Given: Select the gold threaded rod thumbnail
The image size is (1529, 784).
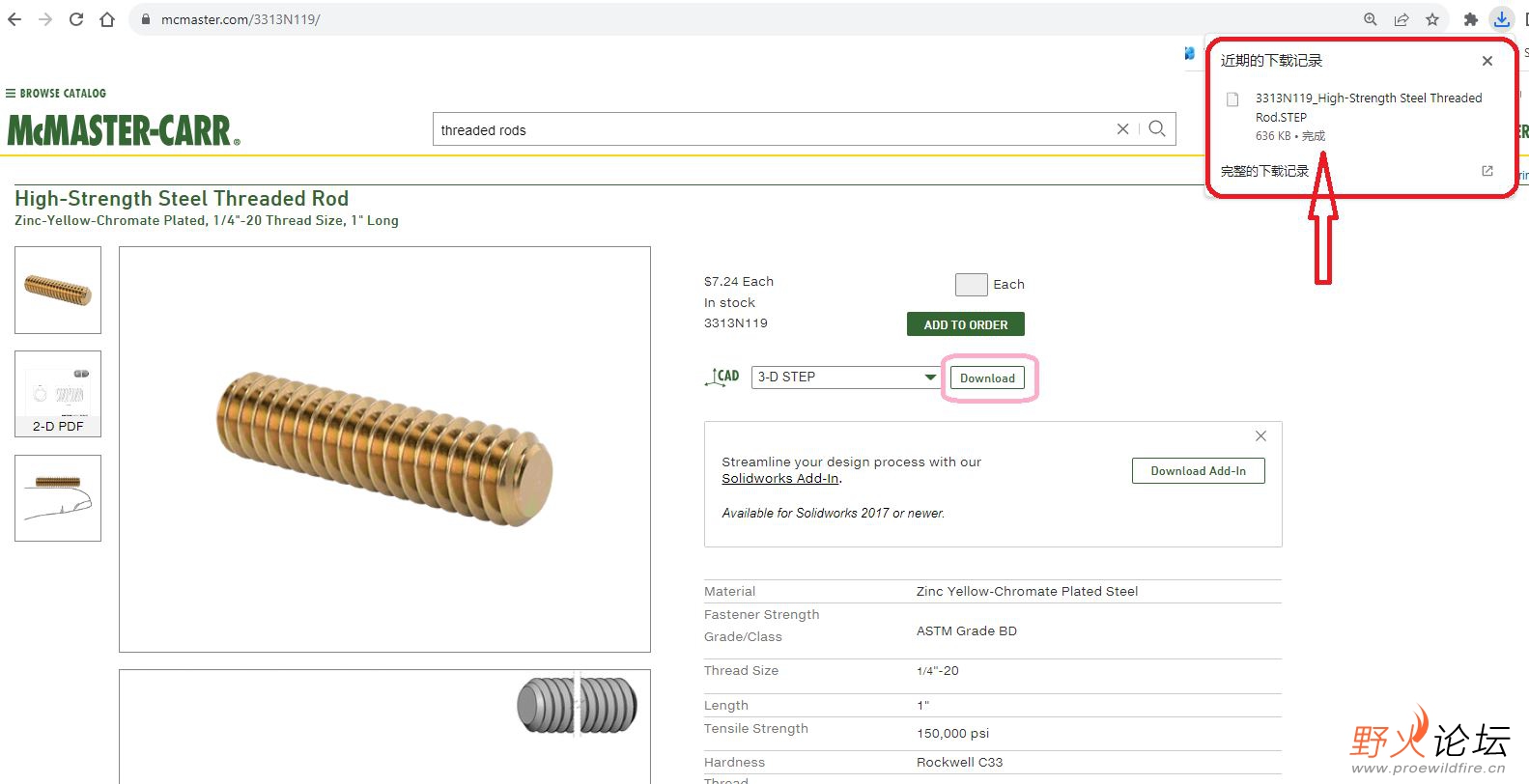Looking at the screenshot, I should pos(58,290).
